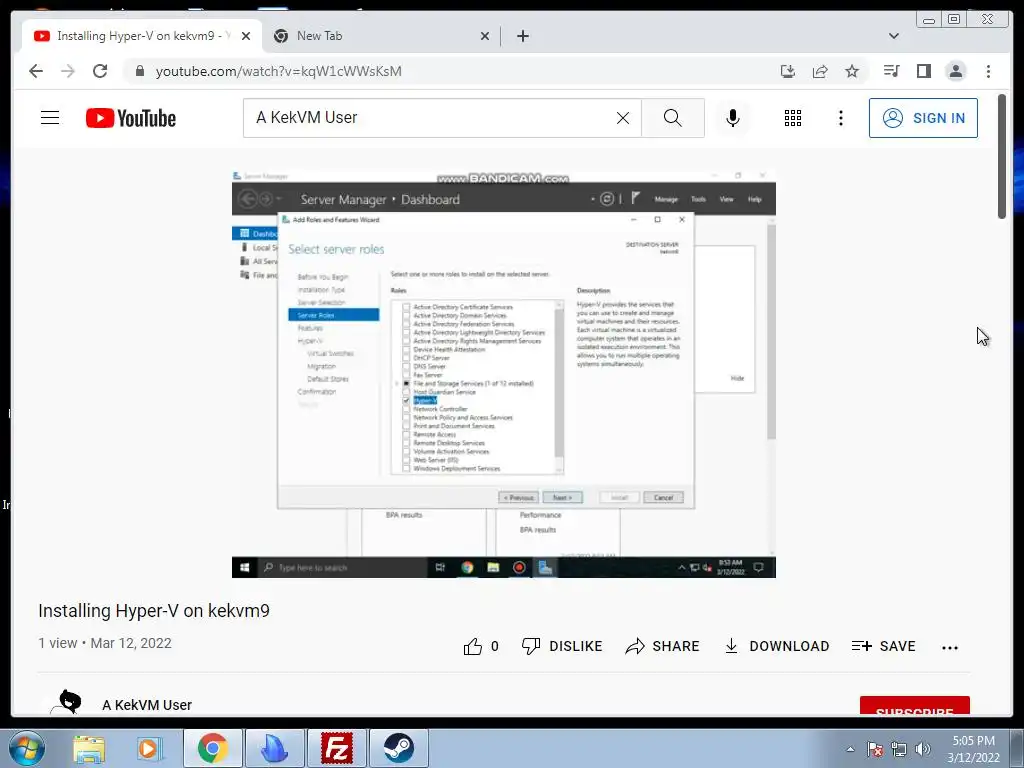Screen dimensions: 1024x768
Task: Click the SIGN IN button
Action: tap(923, 118)
